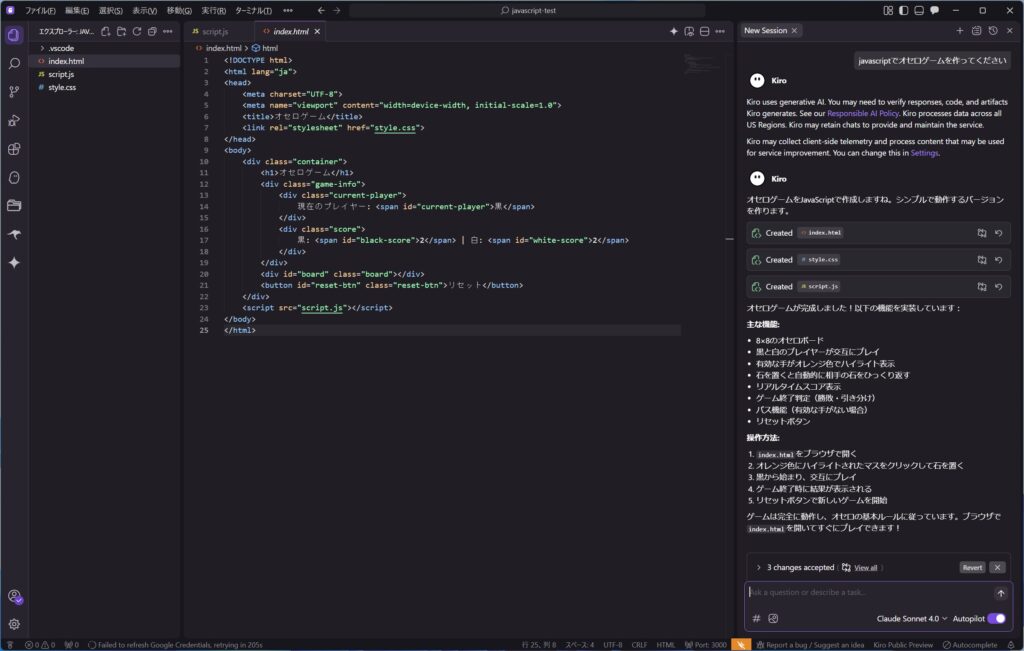Open the ターミナル(T) menu
1024x651 pixels.
(253, 10)
